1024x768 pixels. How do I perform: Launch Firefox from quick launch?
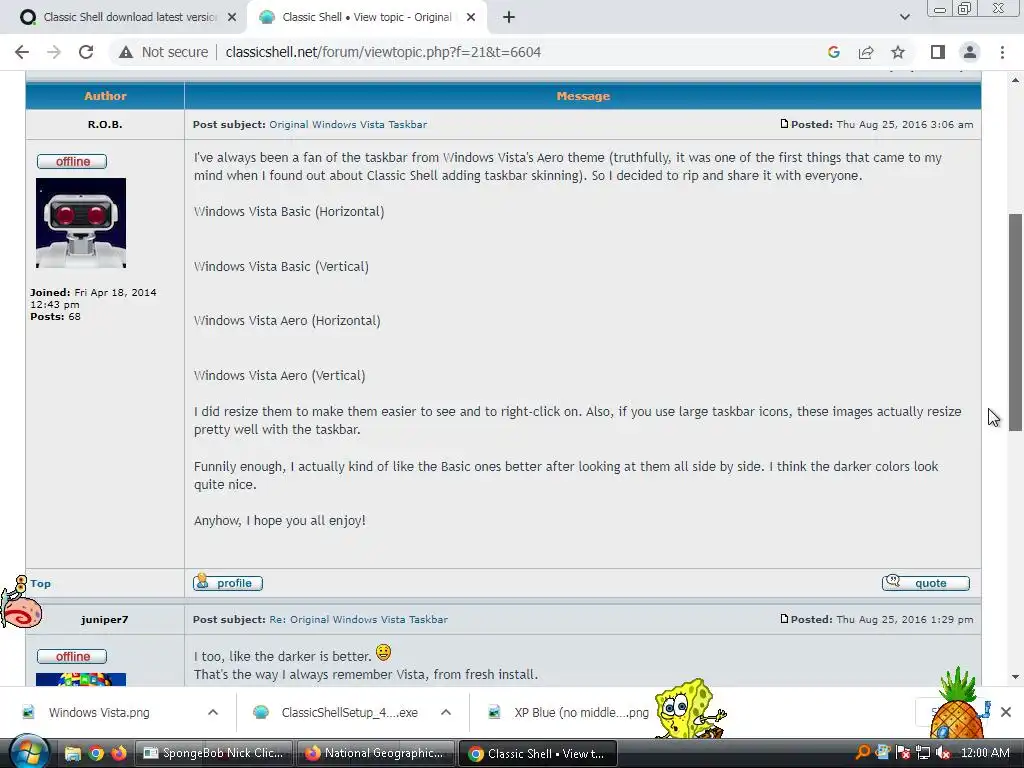(x=119, y=754)
